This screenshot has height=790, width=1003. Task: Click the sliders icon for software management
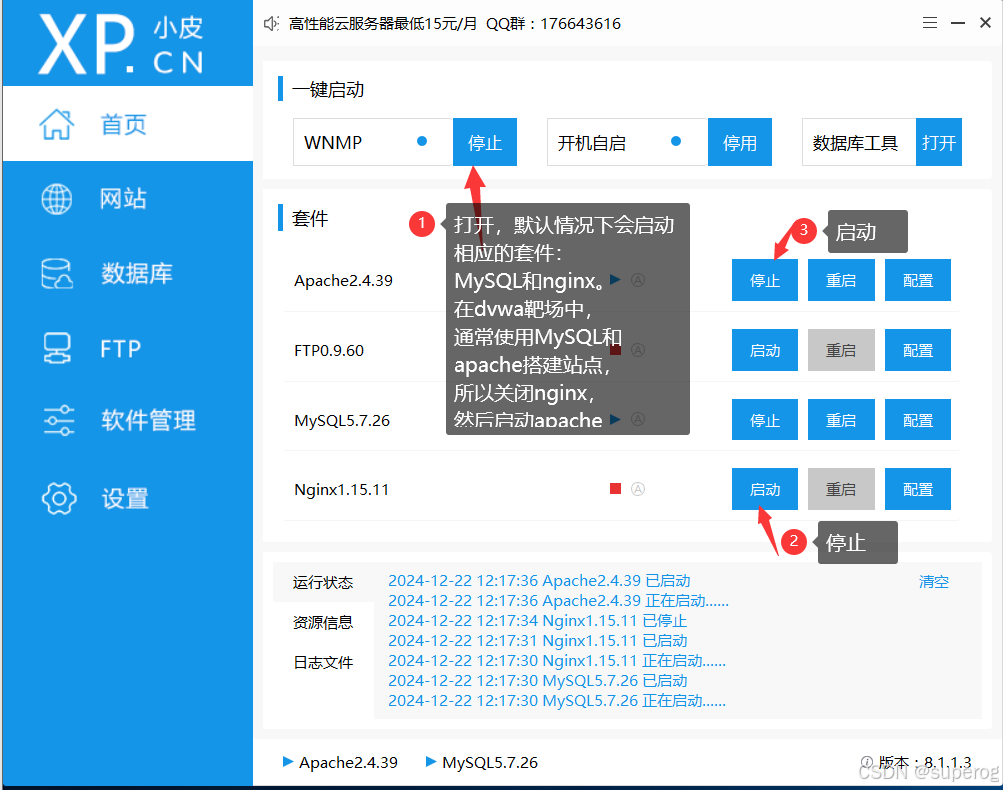click(59, 420)
